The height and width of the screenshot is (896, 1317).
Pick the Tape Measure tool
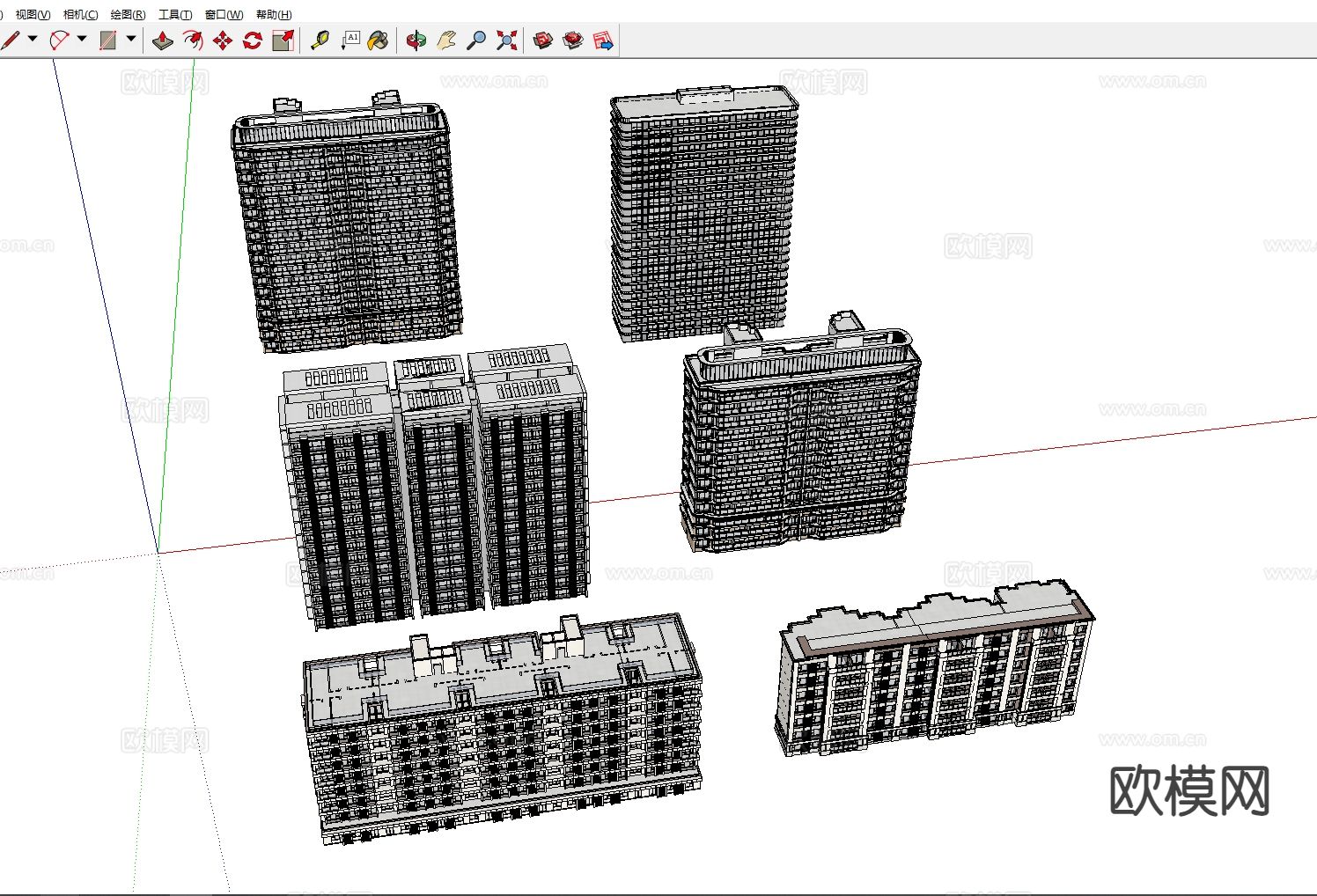pyautogui.click(x=320, y=40)
